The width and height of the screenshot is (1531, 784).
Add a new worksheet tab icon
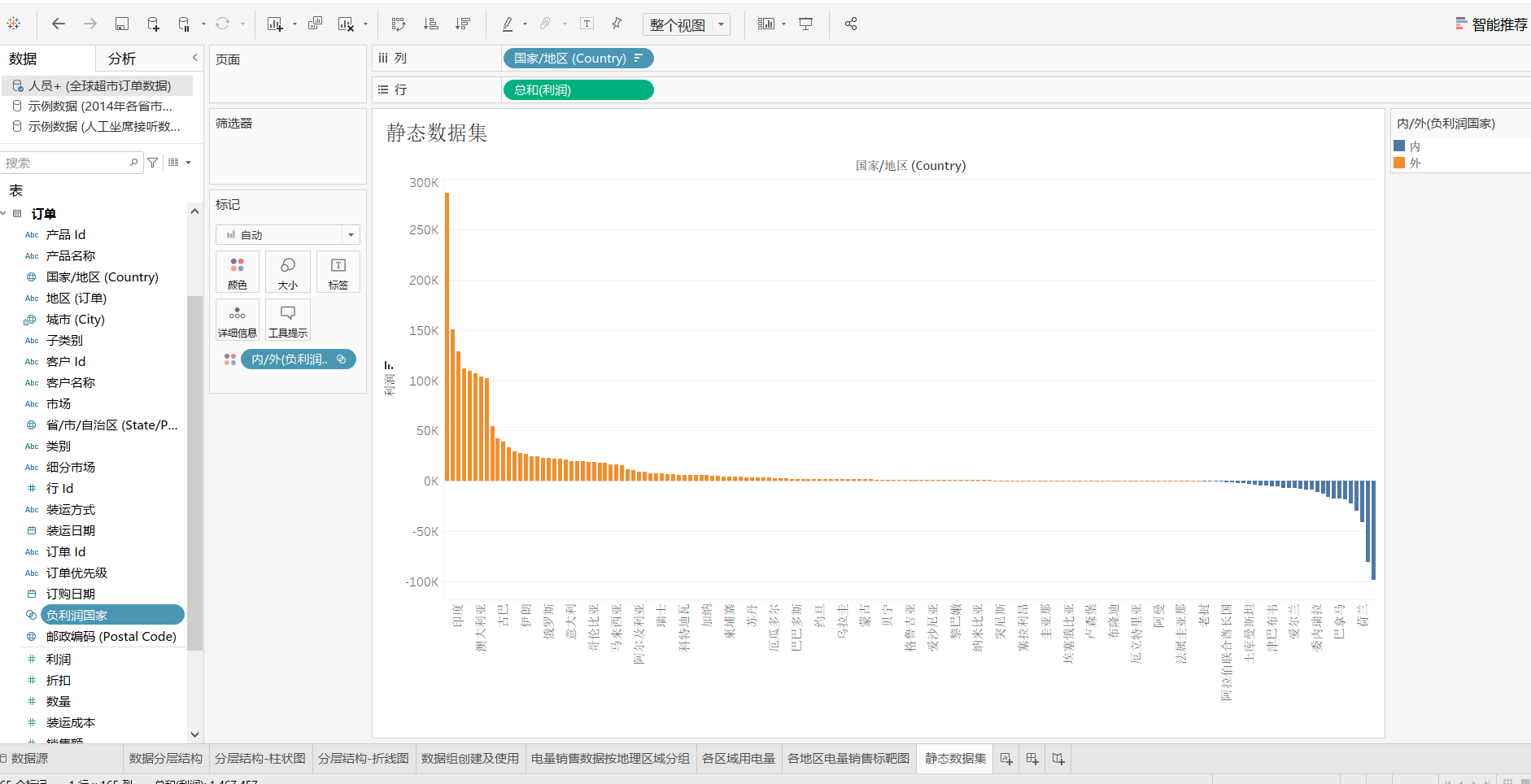[1006, 758]
